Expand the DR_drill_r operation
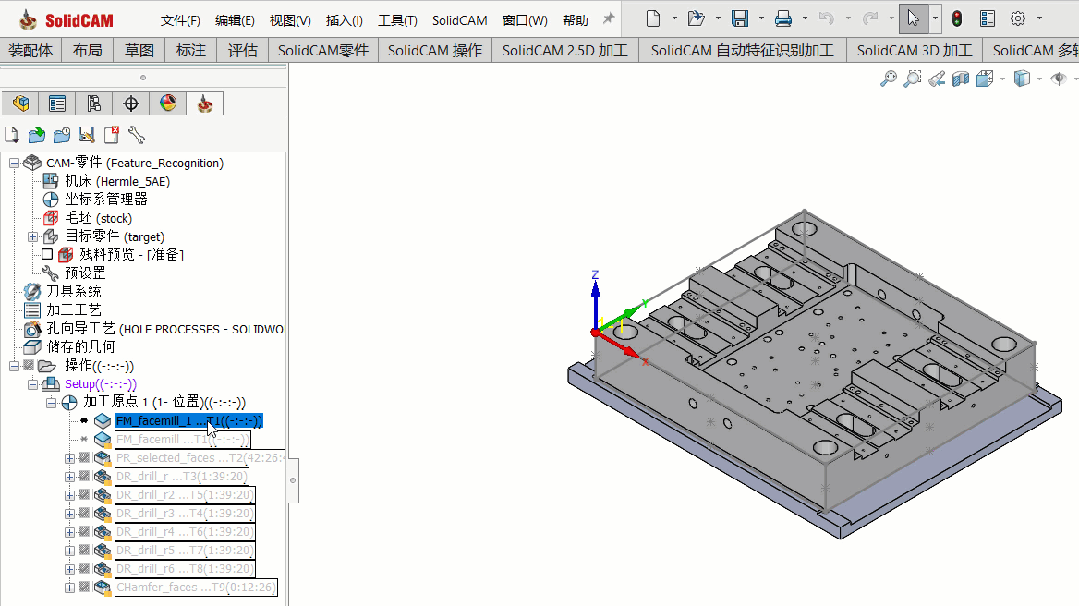Screen dimensions: 1079x606 click(70, 477)
